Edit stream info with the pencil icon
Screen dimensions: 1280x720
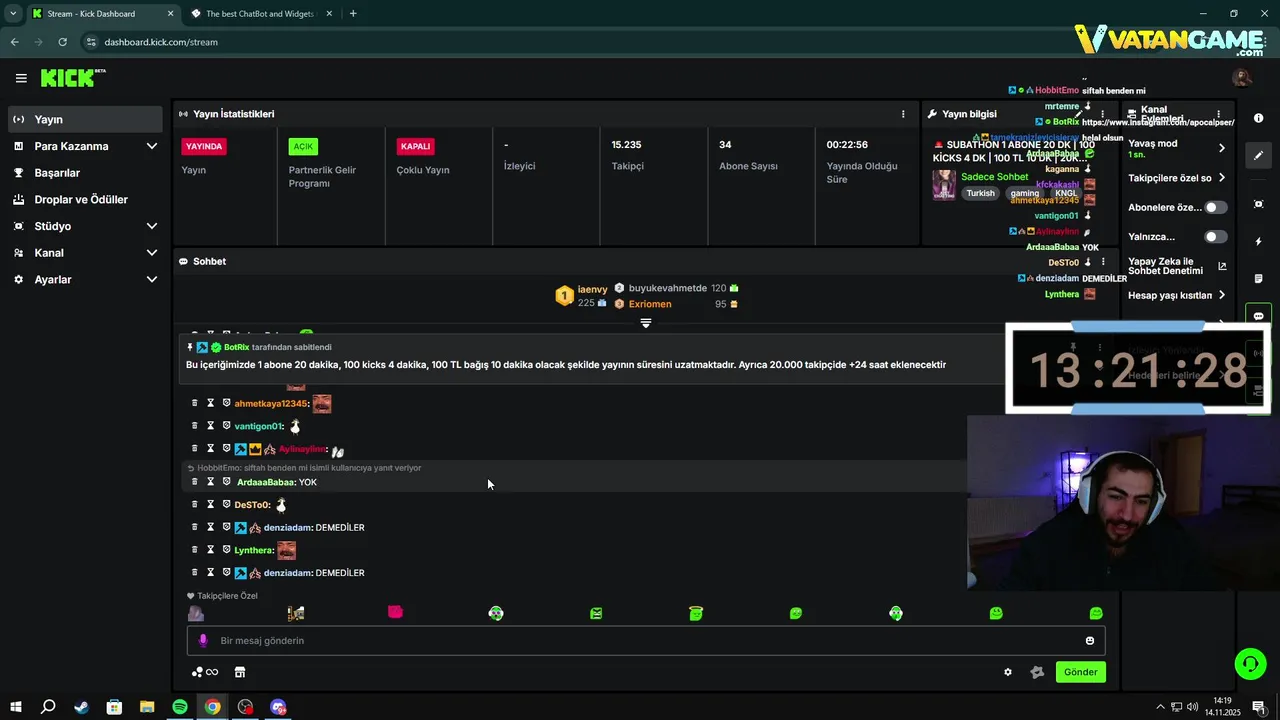(1078, 114)
